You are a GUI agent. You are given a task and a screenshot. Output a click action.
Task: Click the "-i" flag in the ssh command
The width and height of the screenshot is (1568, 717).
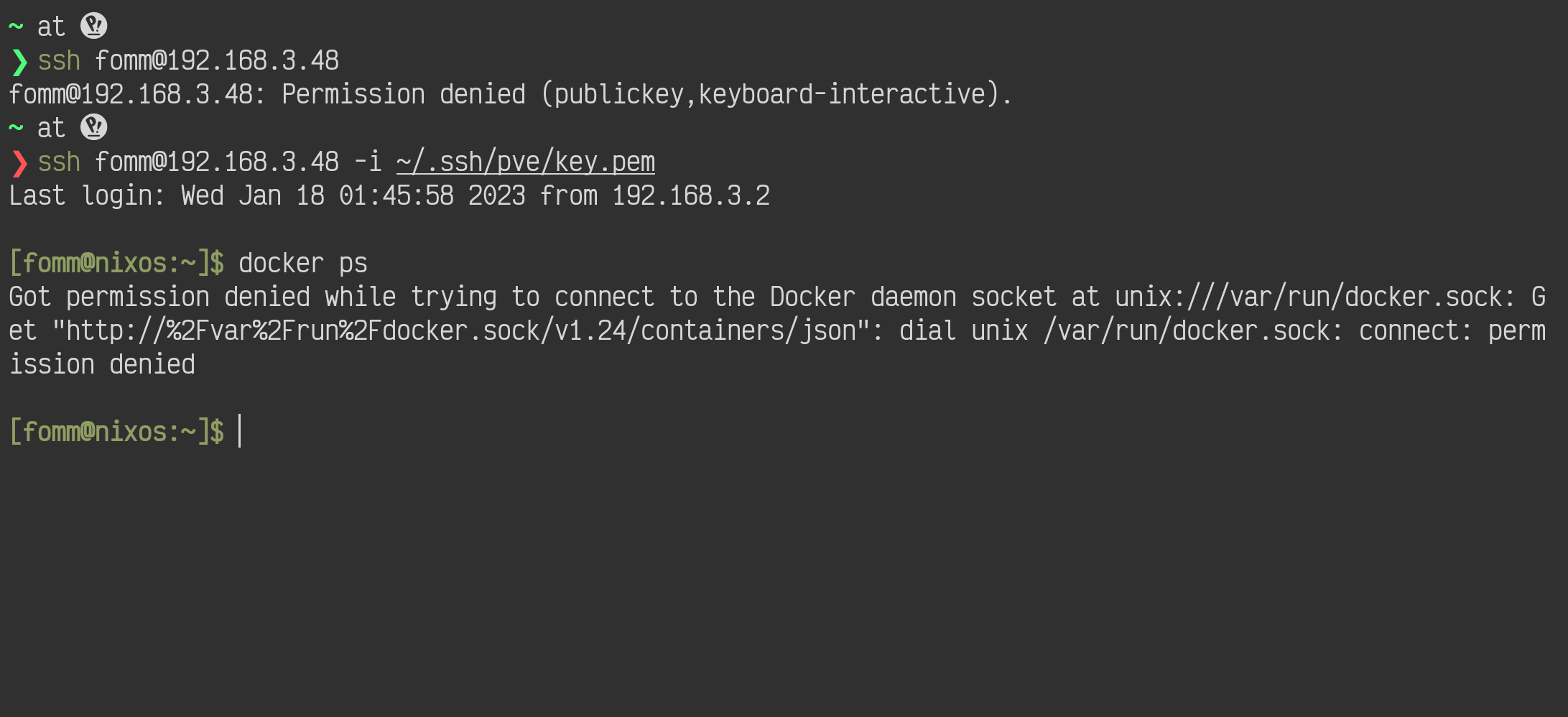tap(367, 162)
